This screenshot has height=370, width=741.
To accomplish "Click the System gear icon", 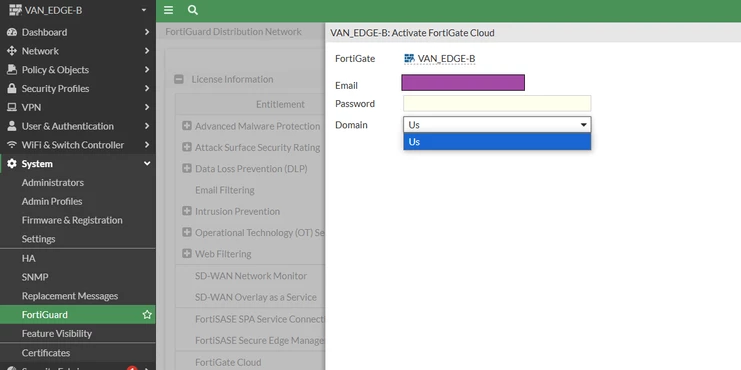I will (12, 164).
